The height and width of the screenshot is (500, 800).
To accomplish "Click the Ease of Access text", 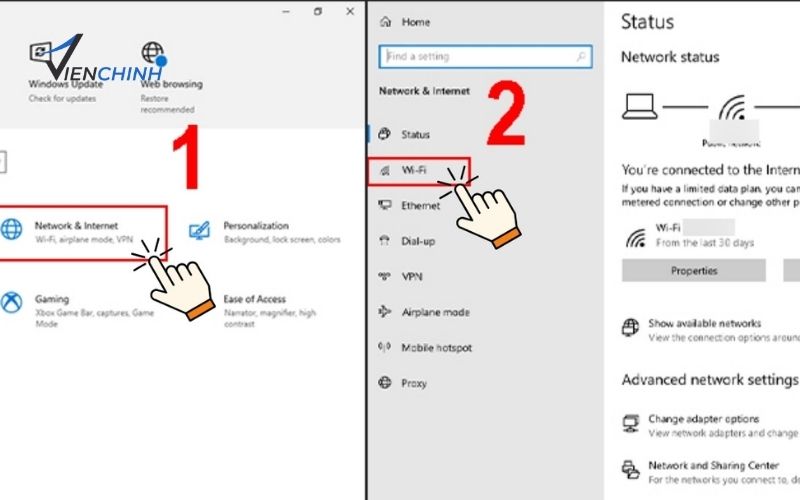I will [x=254, y=299].
